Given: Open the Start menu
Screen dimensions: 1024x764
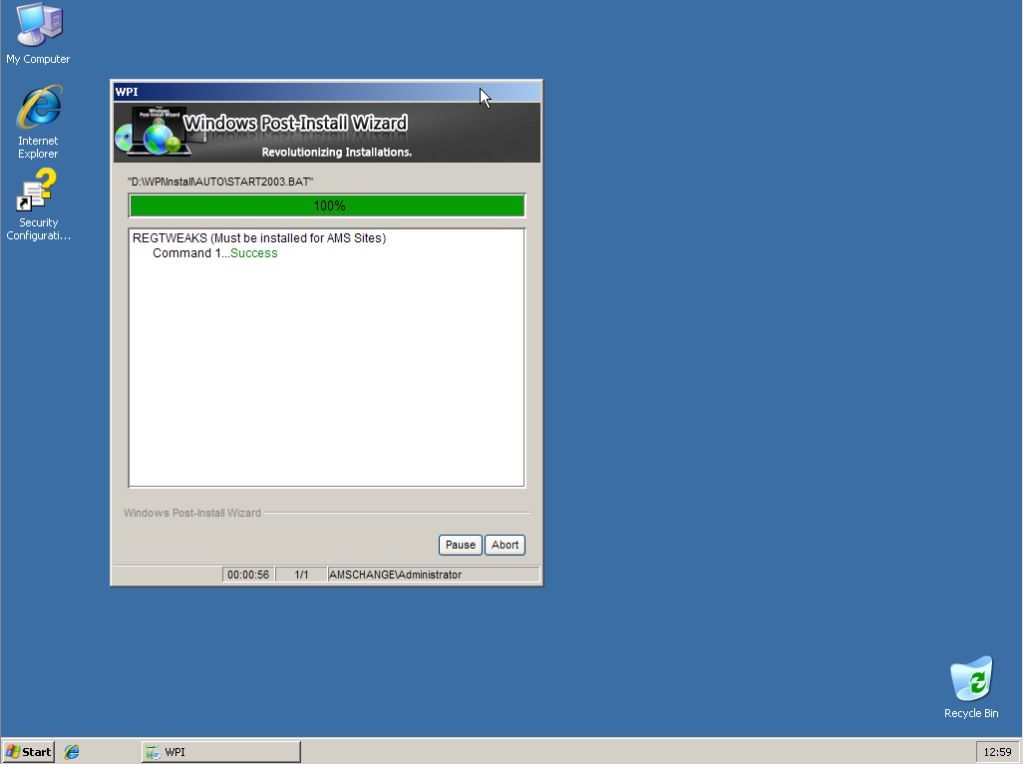Looking at the screenshot, I should coord(29,752).
